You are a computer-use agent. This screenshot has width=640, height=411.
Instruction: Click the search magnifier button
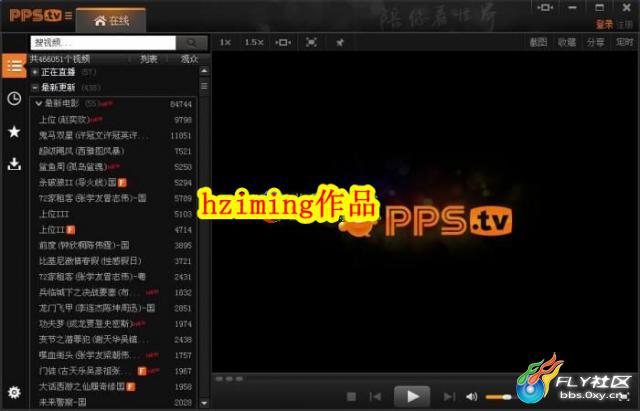click(x=191, y=42)
